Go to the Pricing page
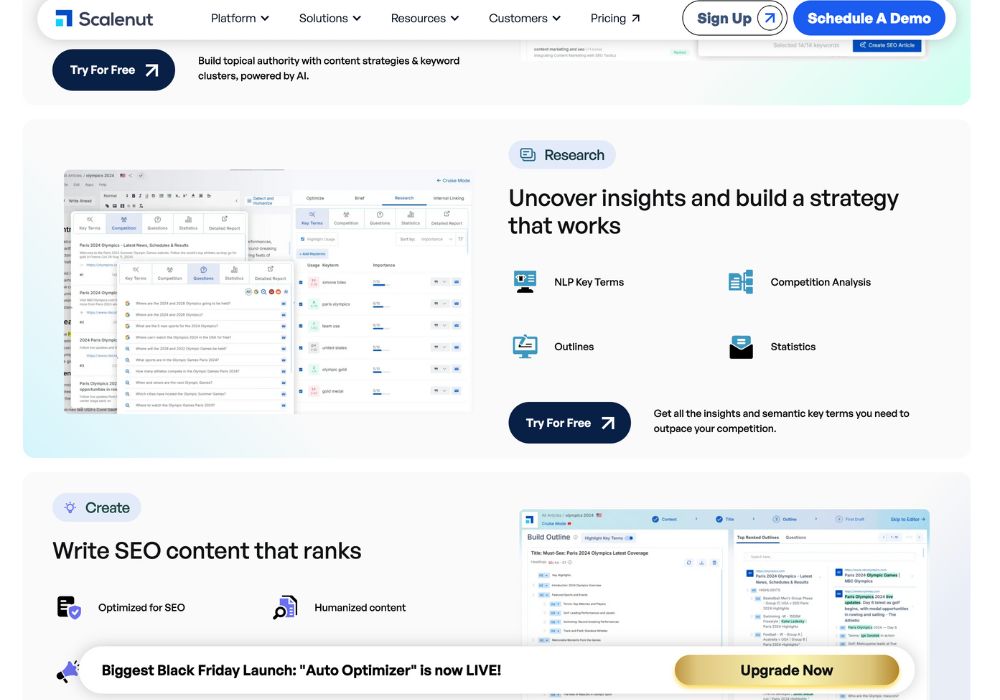Viewport: 1000px width, 700px height. (615, 18)
